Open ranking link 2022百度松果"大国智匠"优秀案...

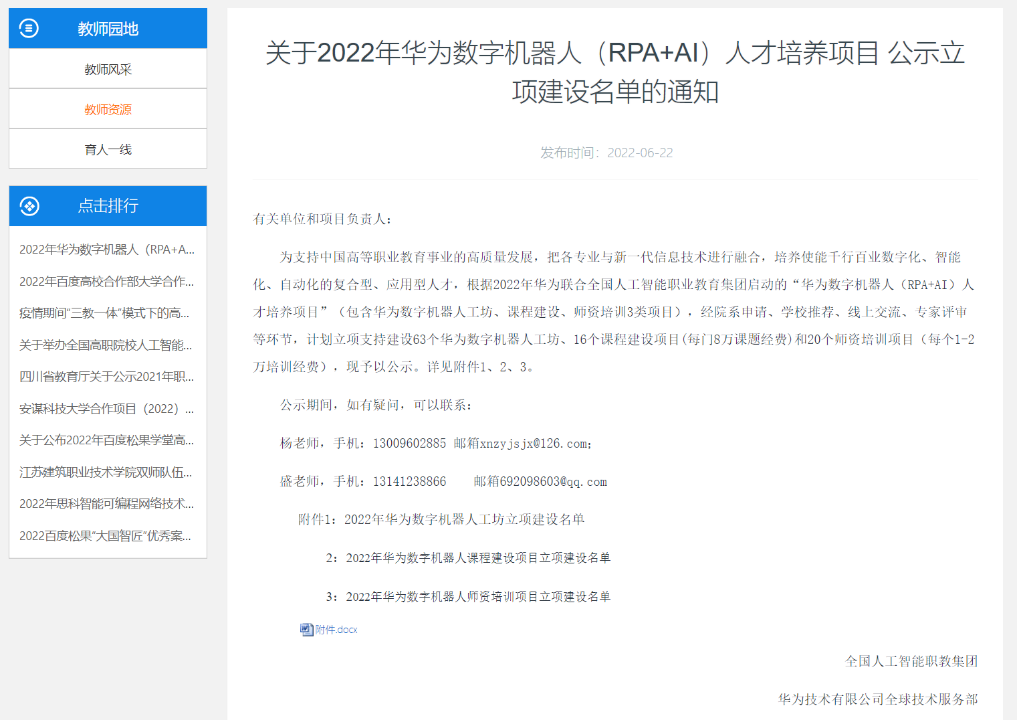(x=106, y=536)
